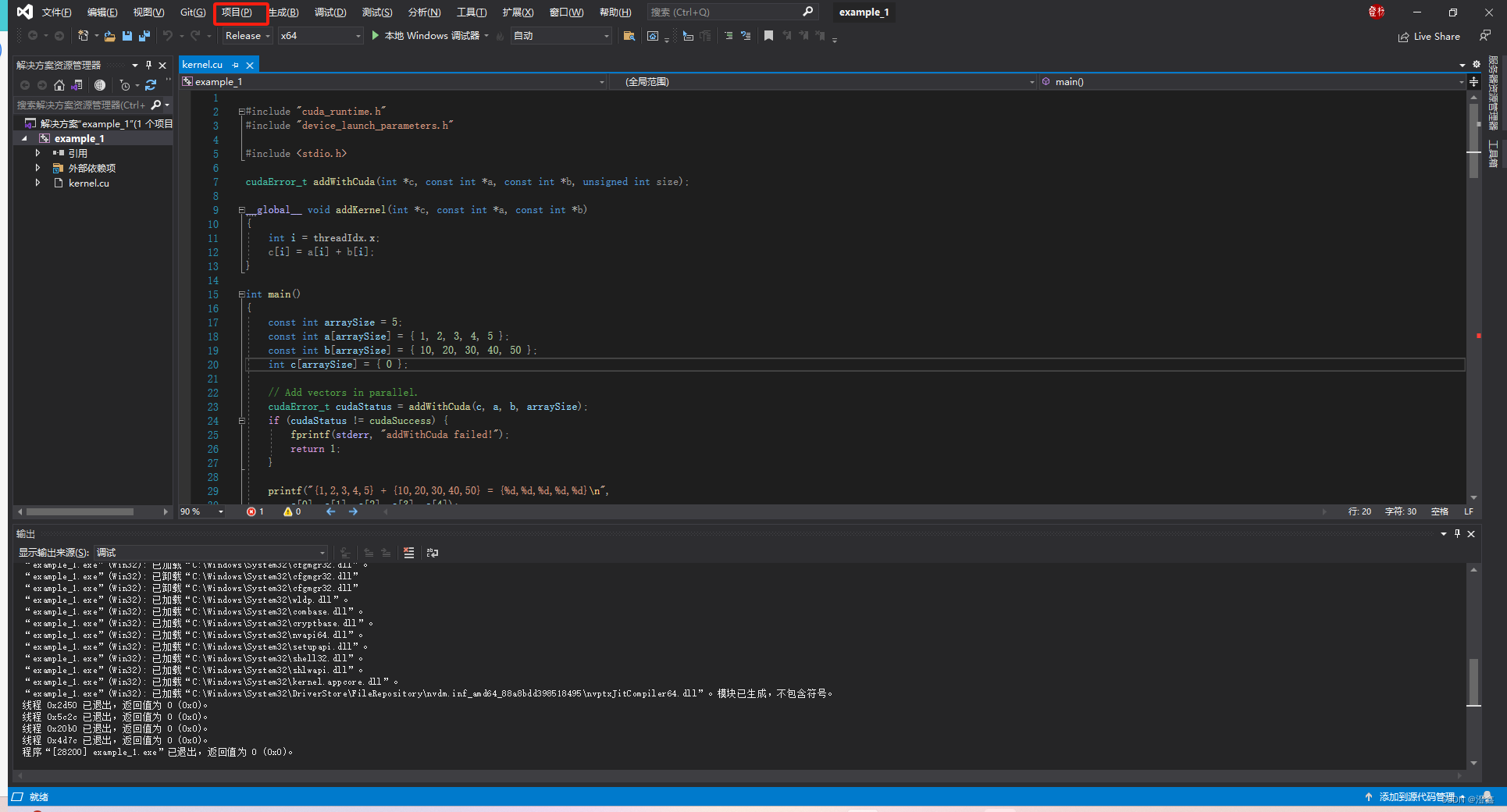The image size is (1507, 812).
Task: Click the Live Share status toggle
Action: [x=1428, y=36]
